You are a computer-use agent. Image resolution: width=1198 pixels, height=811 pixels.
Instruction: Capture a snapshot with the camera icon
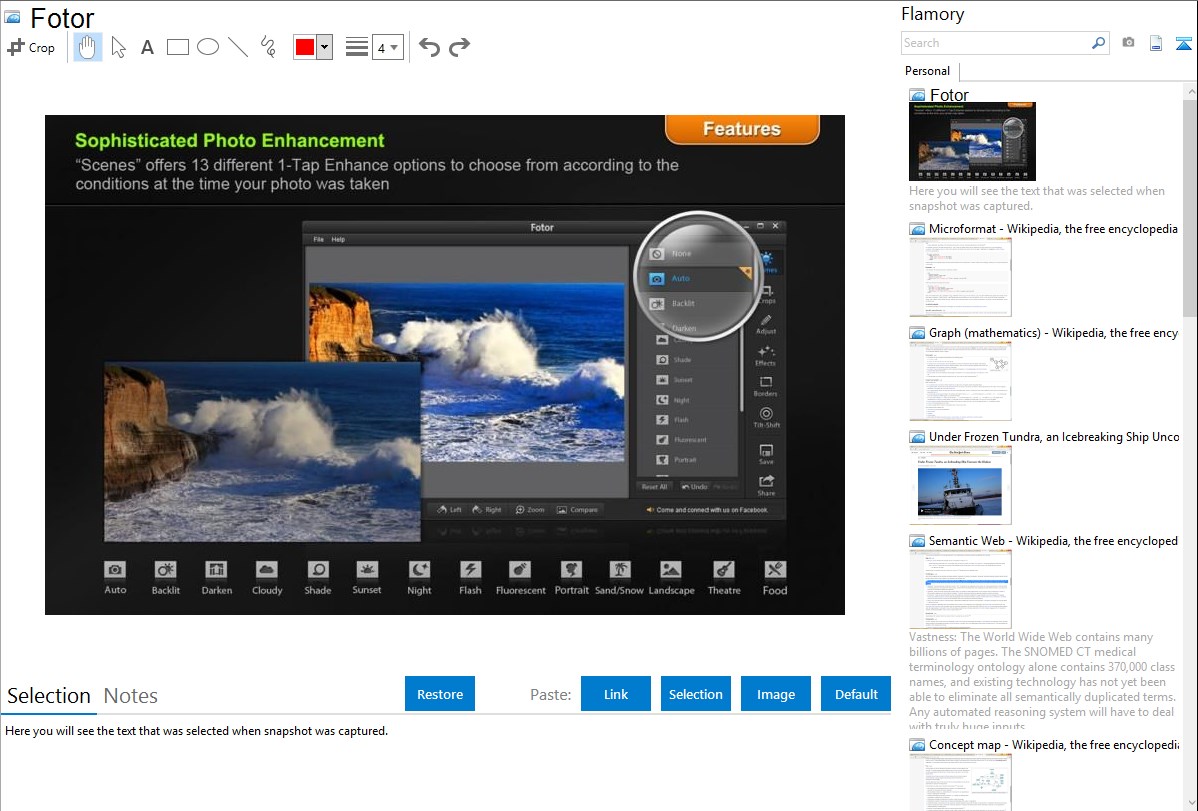[x=1128, y=43]
